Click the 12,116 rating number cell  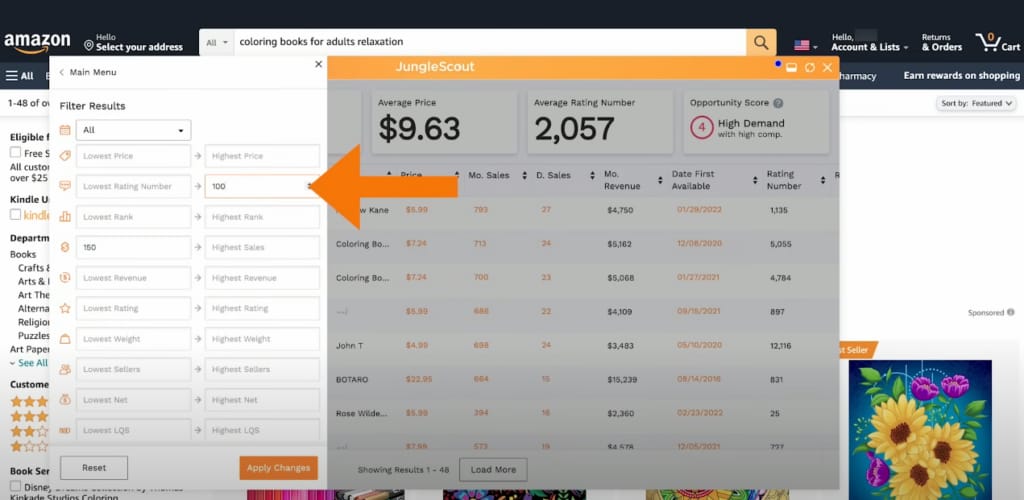[x=782, y=345]
